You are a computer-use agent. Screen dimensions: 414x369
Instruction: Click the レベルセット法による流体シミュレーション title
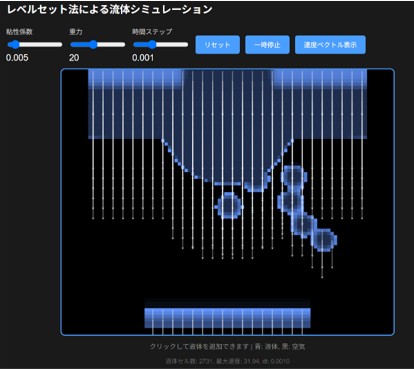(110, 9)
